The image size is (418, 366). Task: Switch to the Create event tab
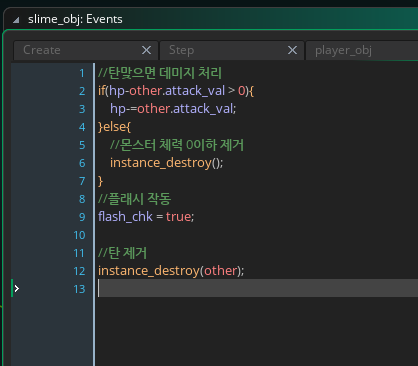point(86,50)
